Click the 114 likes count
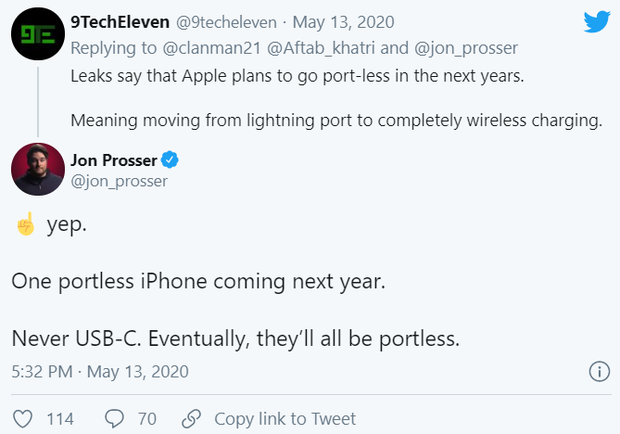This screenshot has width=620, height=434. coord(60,418)
